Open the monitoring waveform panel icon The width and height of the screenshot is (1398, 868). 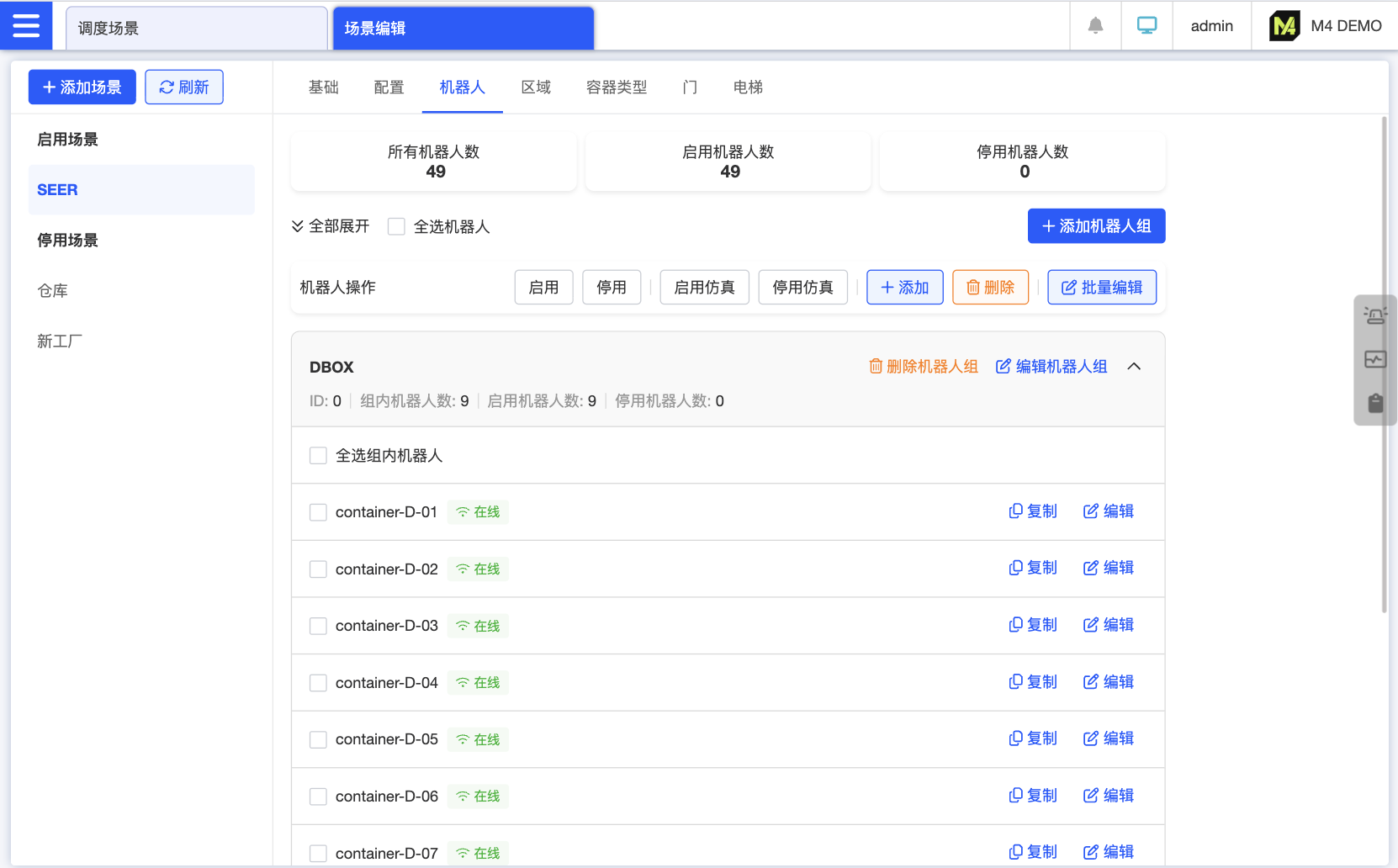click(x=1374, y=359)
